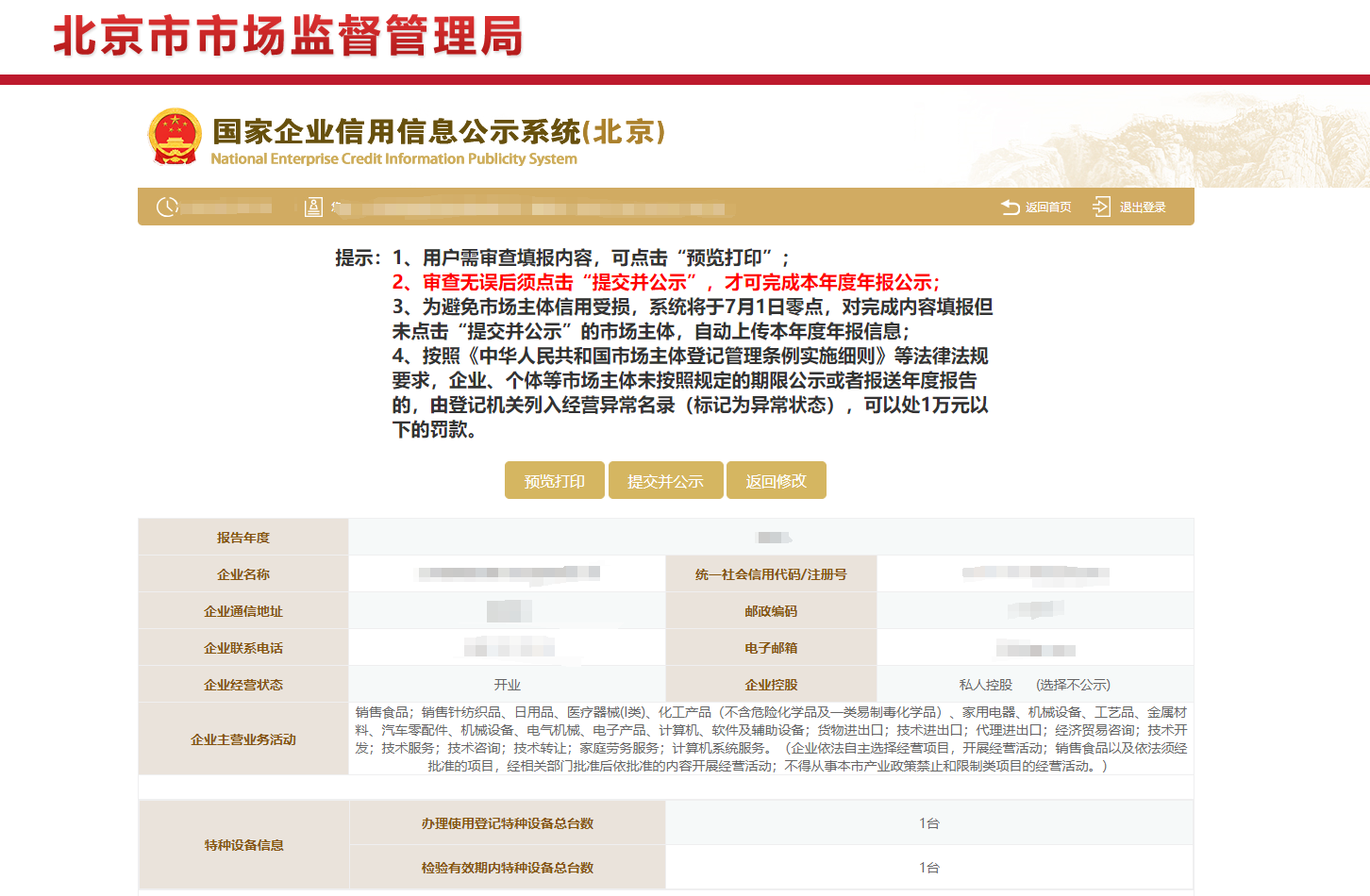Viewport: 1370px width, 896px height.
Task: Click the 企业经营状态 label cell
Action: 243,684
